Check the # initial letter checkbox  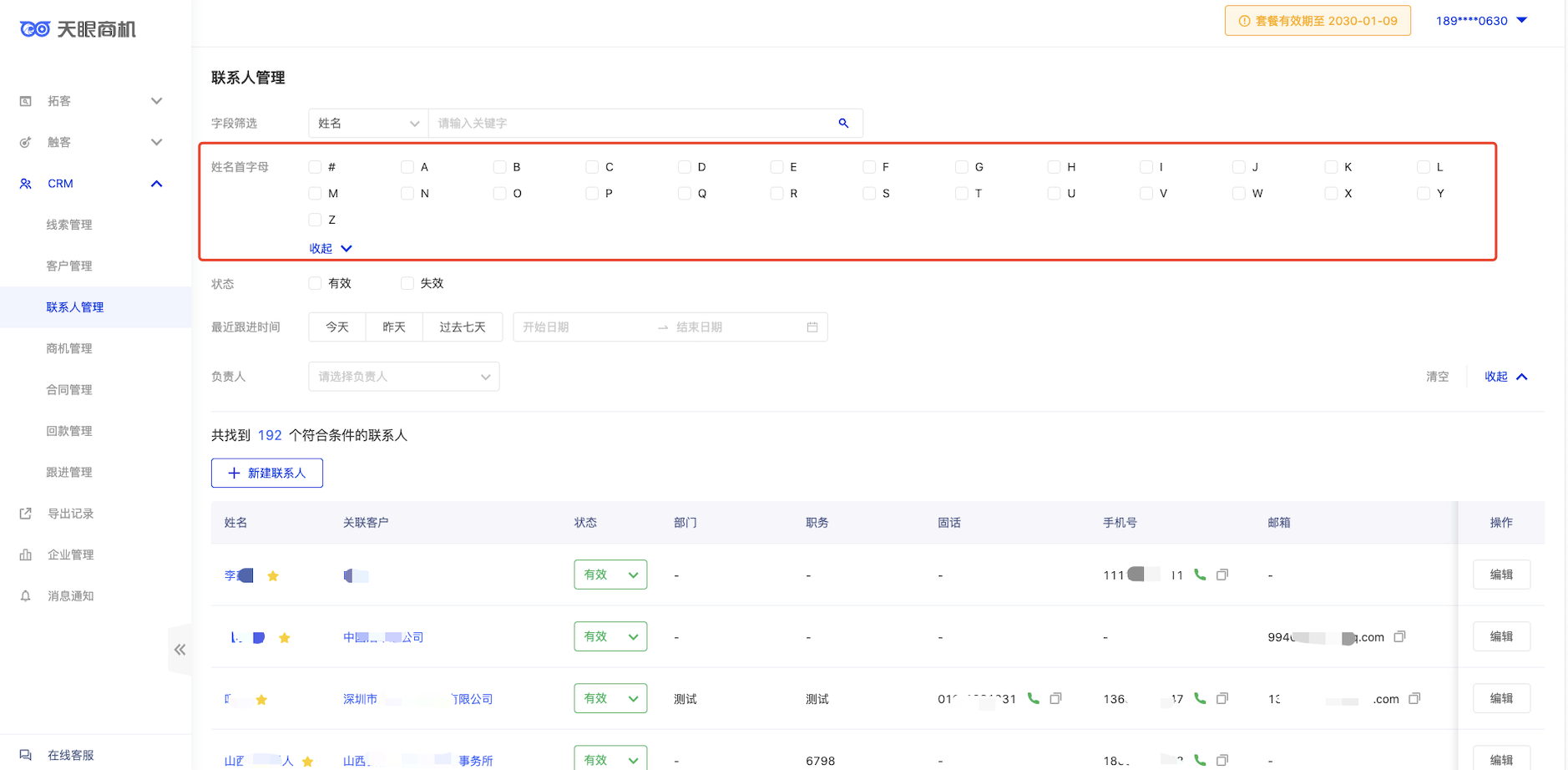(x=315, y=167)
